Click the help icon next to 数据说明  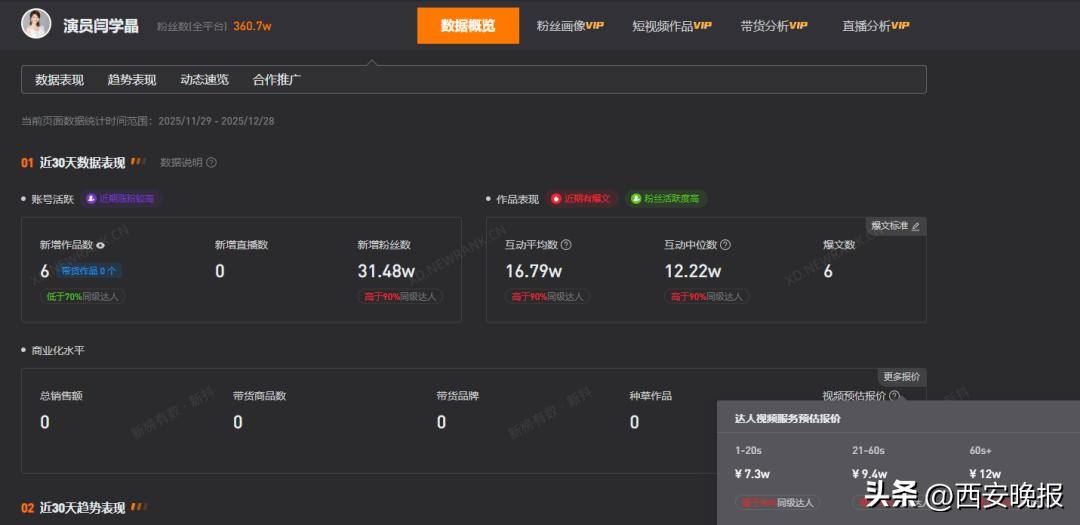pos(211,162)
